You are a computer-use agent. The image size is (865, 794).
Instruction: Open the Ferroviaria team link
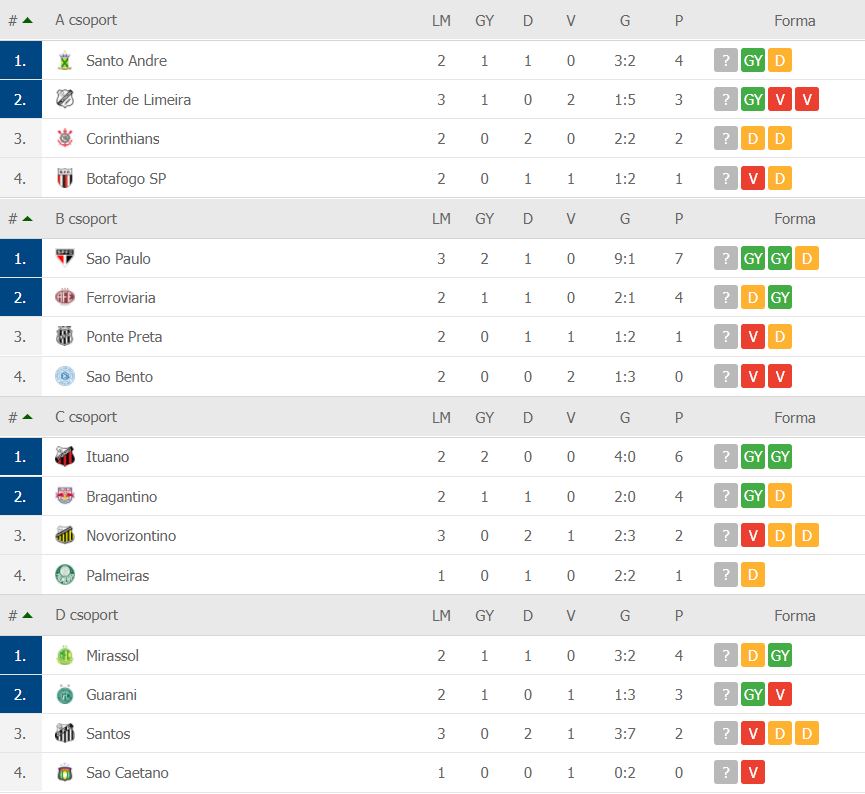pyautogui.click(x=121, y=298)
